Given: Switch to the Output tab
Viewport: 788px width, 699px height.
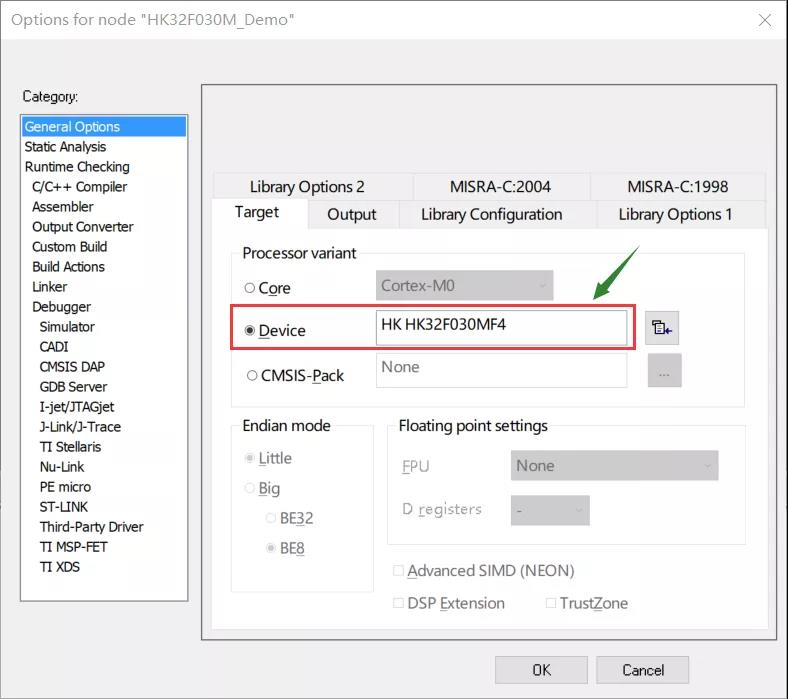Looking at the screenshot, I should click(352, 215).
